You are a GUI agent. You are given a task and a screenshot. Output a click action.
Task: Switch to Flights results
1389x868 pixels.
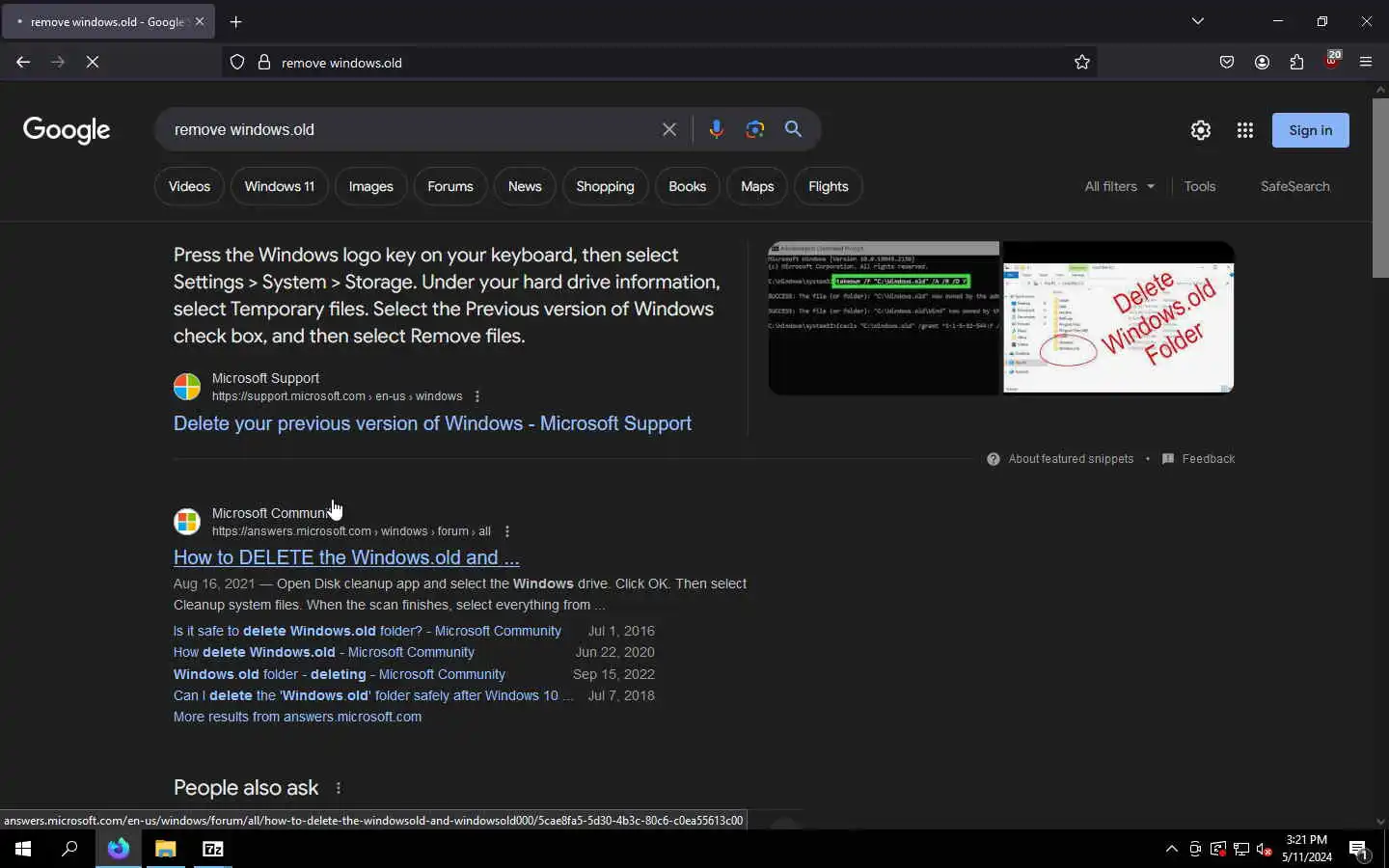click(x=829, y=186)
